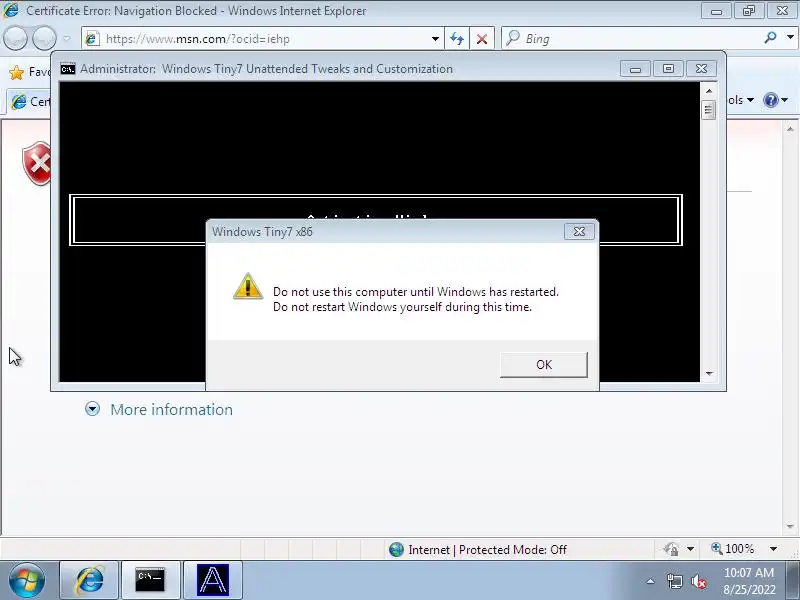The width and height of the screenshot is (800, 600).
Task: Close the Windows Tiny7 x86 warning dialog
Action: (x=579, y=232)
